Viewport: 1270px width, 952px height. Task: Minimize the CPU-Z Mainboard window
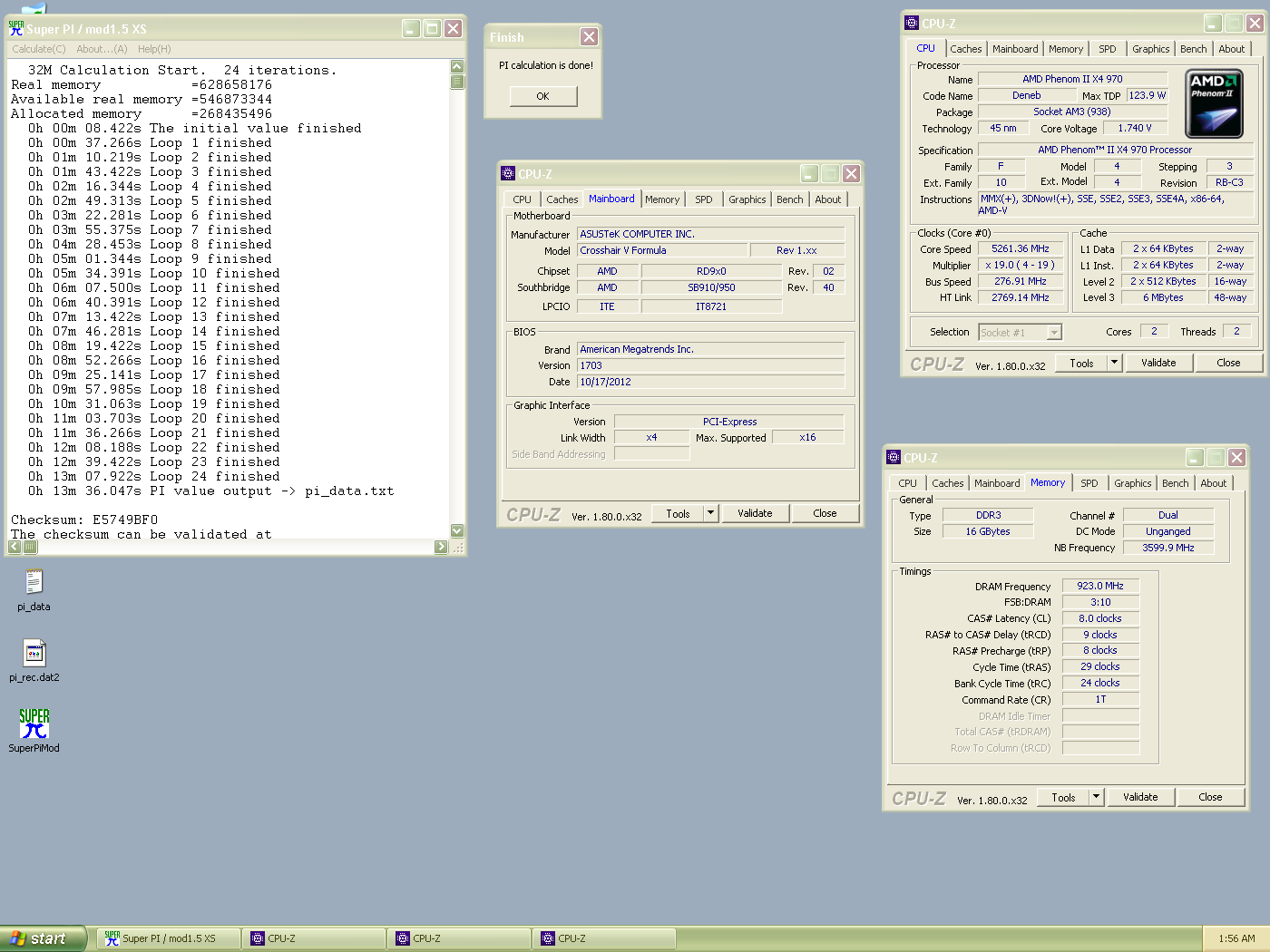[x=809, y=173]
